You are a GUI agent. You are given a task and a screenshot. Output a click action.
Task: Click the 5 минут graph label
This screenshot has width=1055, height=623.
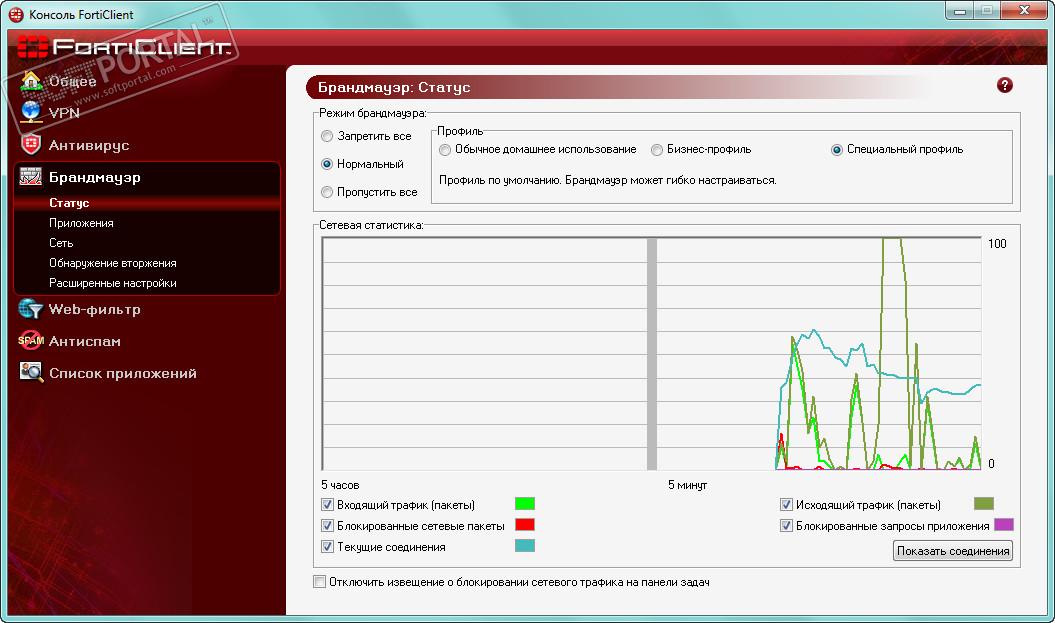(687, 484)
